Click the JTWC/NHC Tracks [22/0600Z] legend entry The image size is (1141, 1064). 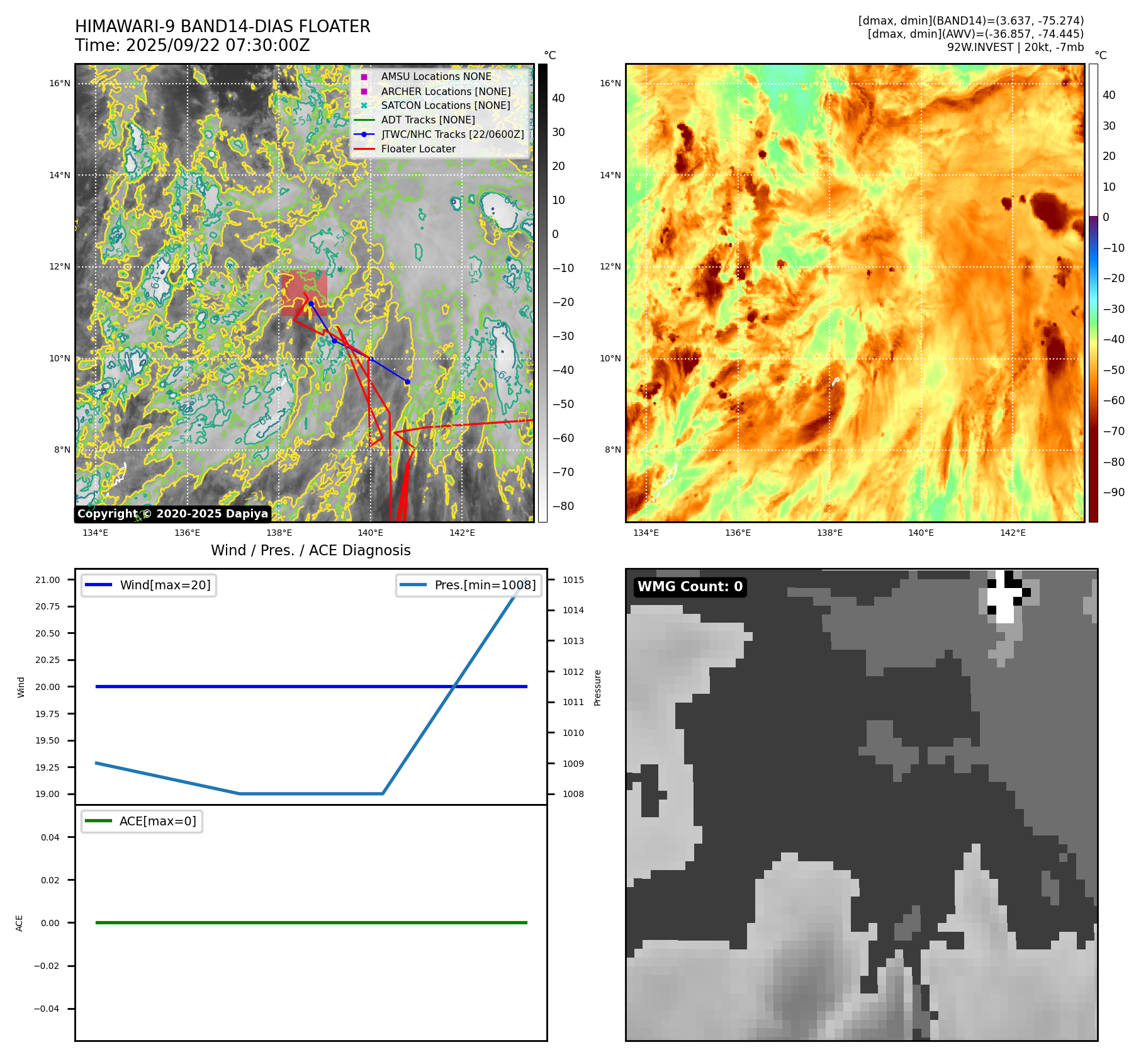click(452, 135)
